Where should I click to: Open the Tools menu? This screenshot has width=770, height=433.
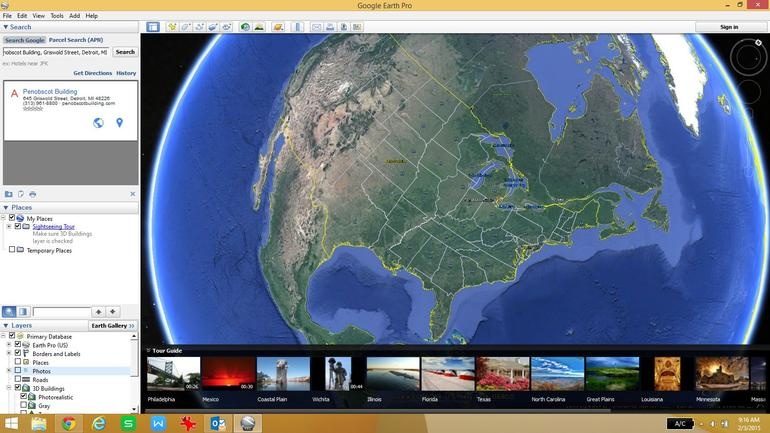point(57,16)
